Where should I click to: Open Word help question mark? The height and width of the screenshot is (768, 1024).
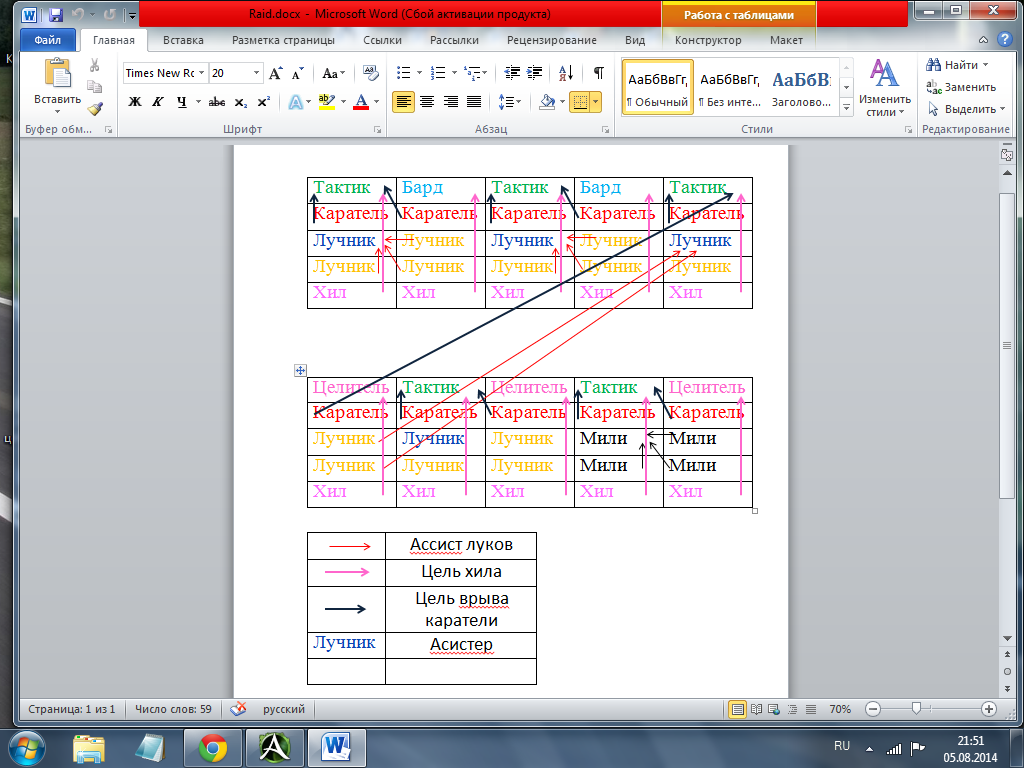(x=1004, y=40)
